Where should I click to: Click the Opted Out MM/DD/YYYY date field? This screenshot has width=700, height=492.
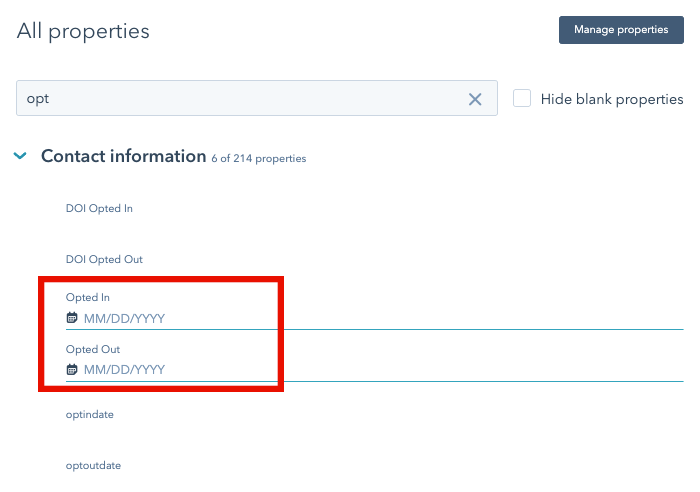[x=375, y=370]
